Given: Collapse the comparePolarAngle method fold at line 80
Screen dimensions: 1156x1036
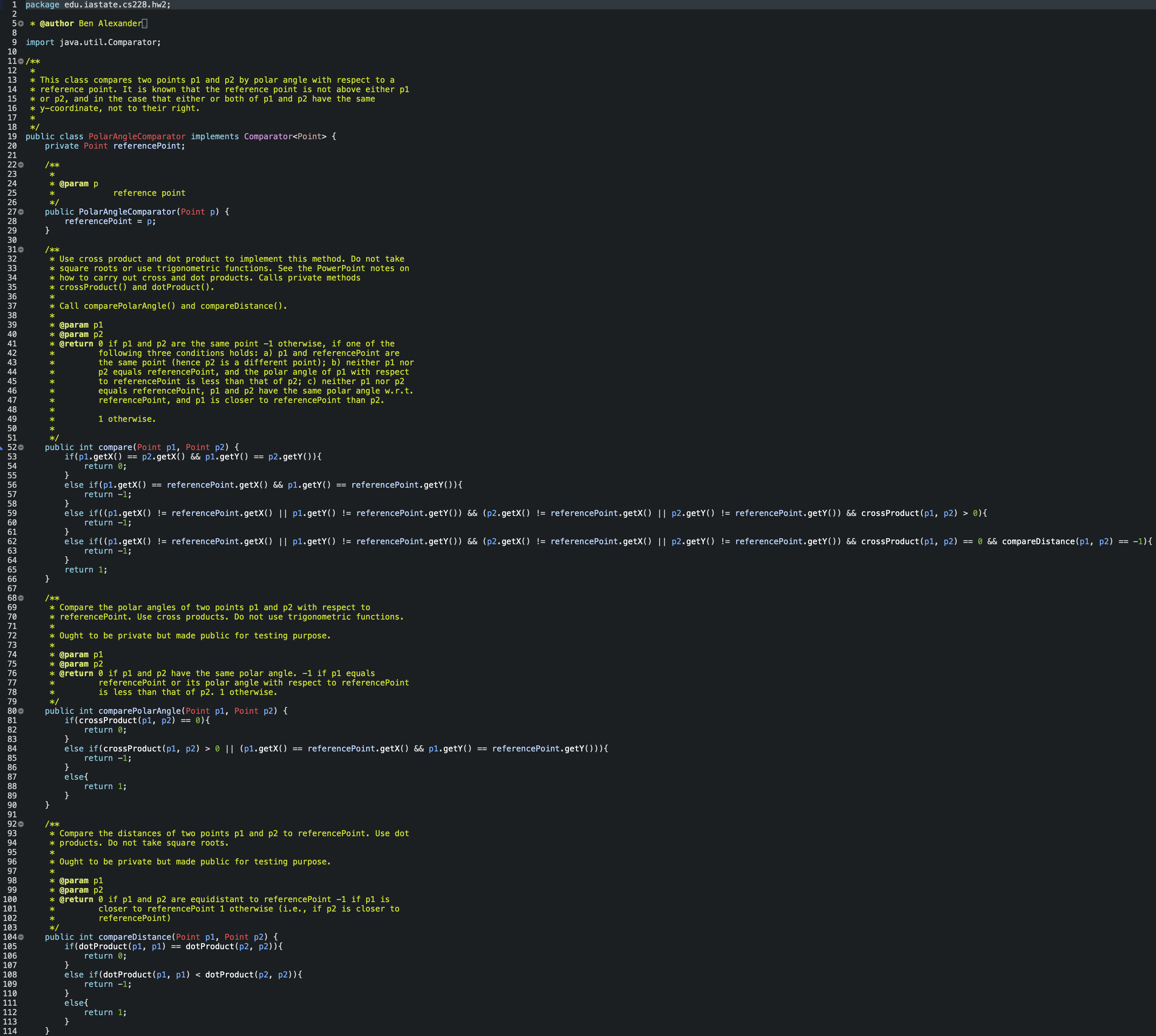Looking at the screenshot, I should tap(21, 711).
